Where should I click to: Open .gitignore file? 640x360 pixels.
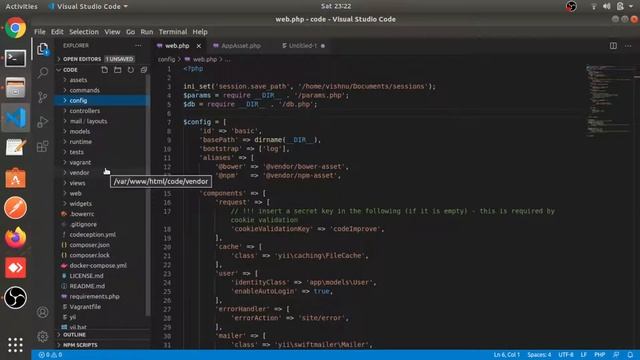coord(83,224)
